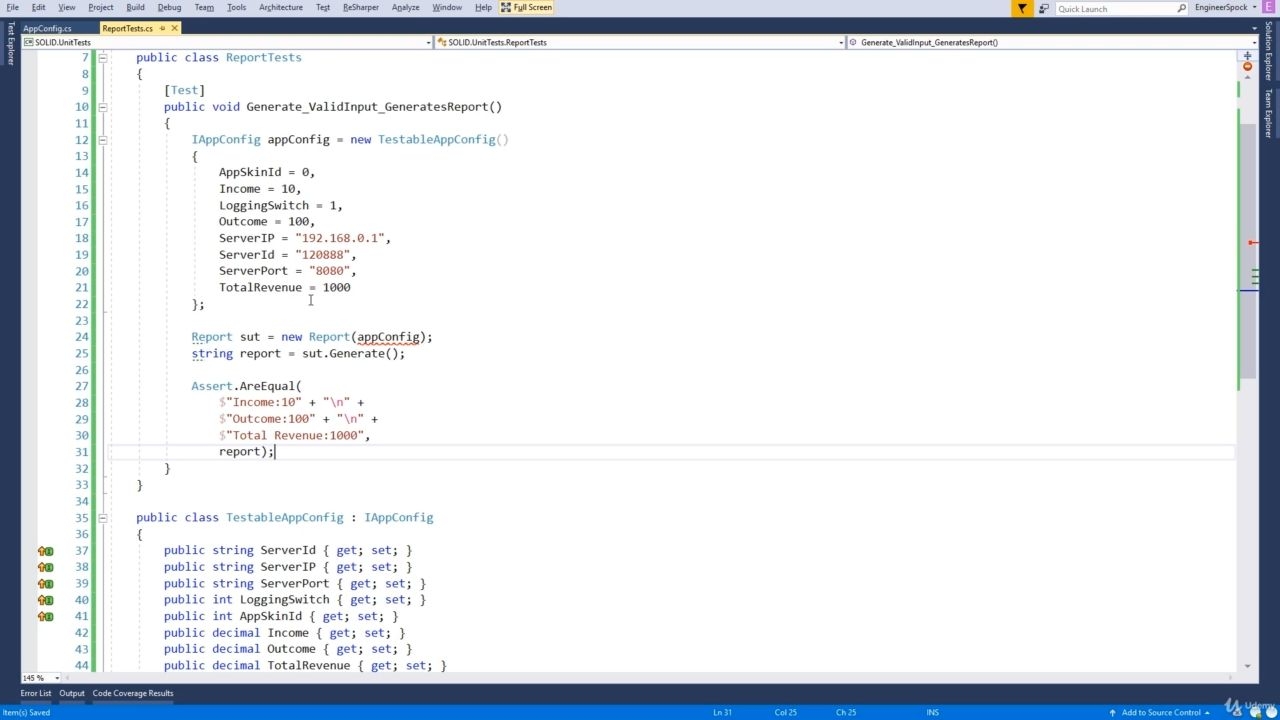Open the Test Explorer side tab
Image resolution: width=1280 pixels, height=720 pixels.
coord(10,42)
